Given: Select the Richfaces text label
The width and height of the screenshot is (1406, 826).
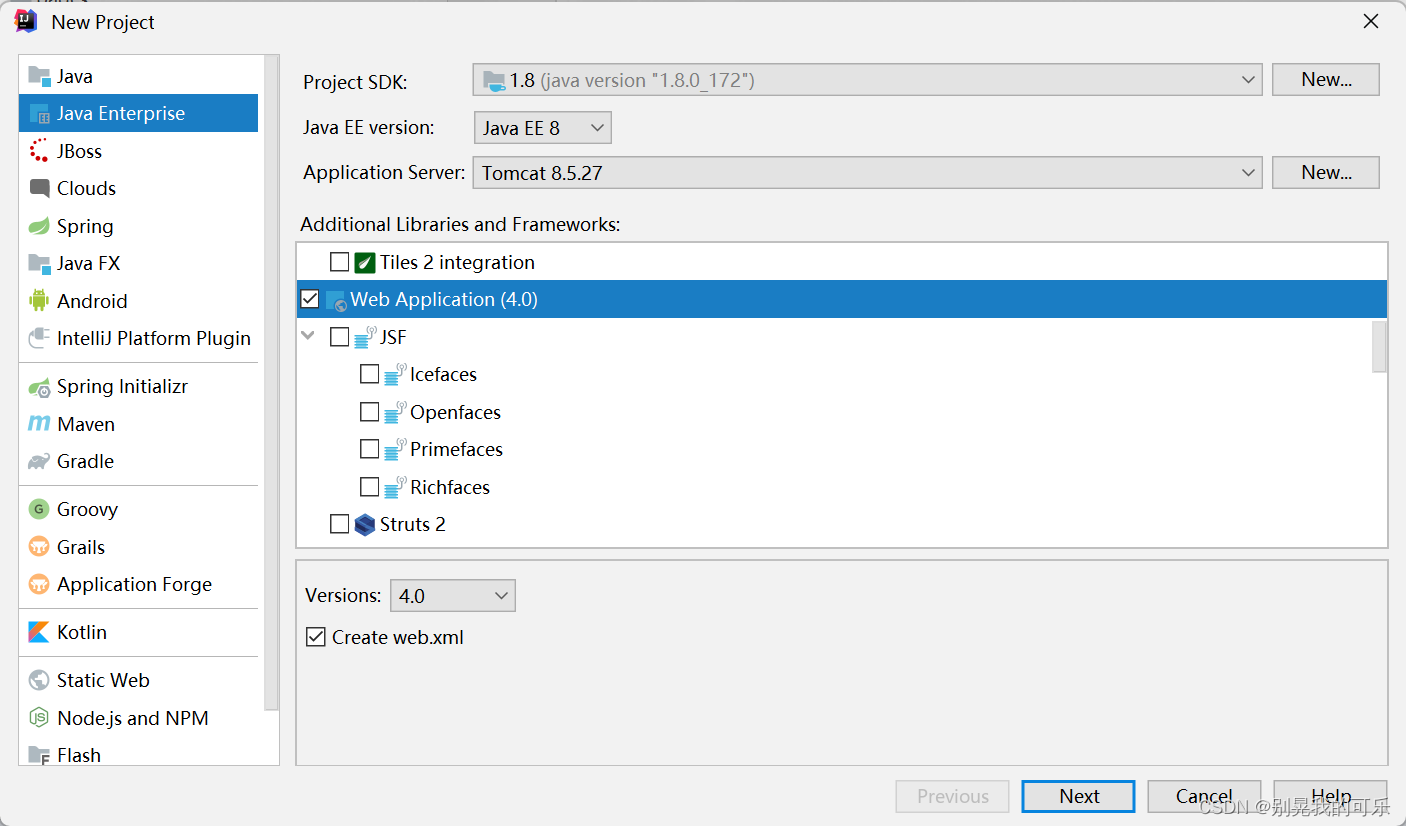Looking at the screenshot, I should coord(450,487).
